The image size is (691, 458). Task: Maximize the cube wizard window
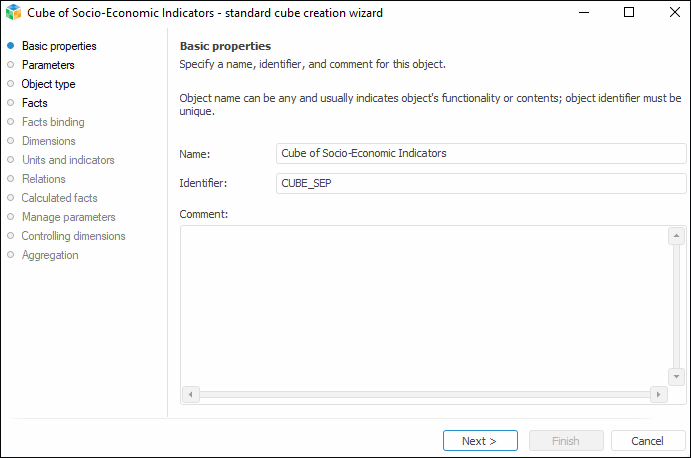[x=629, y=13]
